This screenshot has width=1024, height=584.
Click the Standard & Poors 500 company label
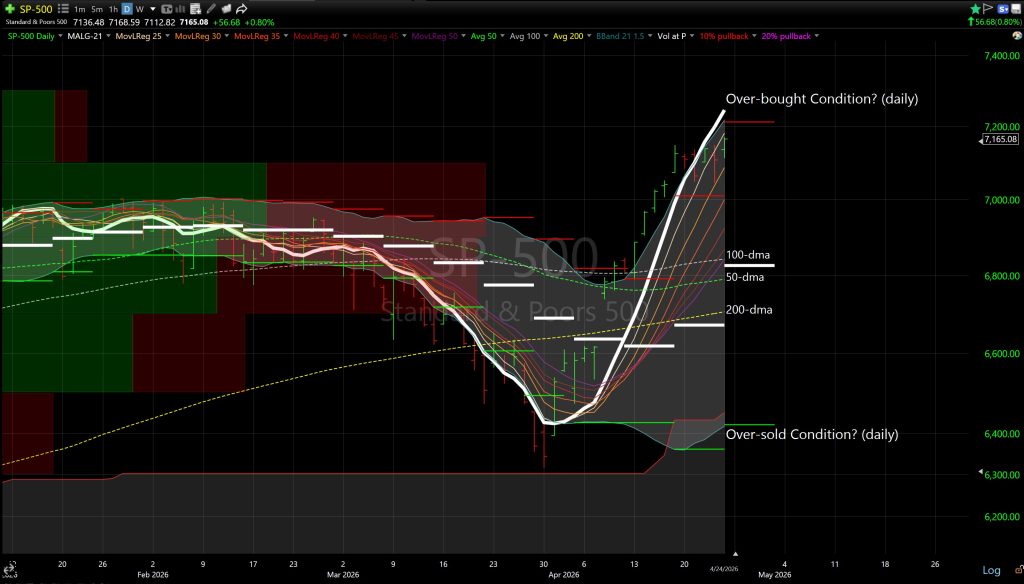click(36, 22)
